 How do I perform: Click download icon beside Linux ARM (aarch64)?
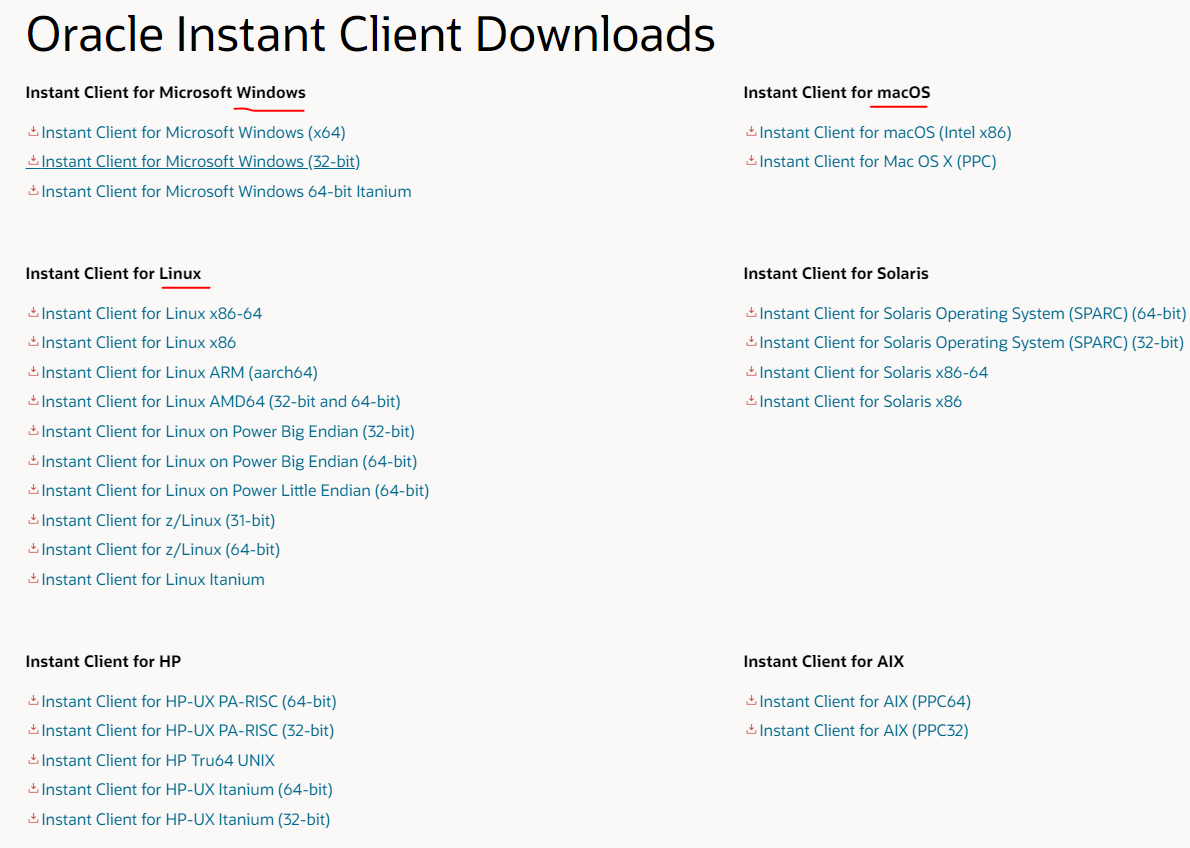click(33, 371)
